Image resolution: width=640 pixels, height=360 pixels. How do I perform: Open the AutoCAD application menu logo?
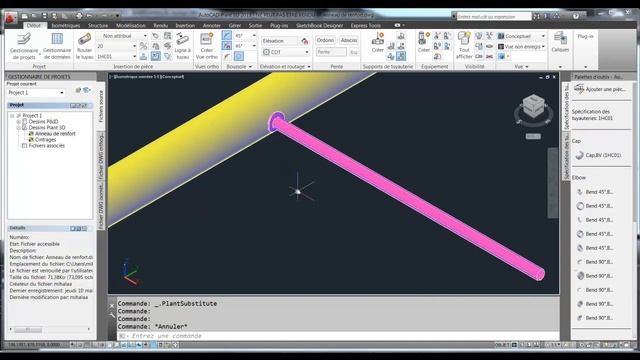(x=10, y=18)
